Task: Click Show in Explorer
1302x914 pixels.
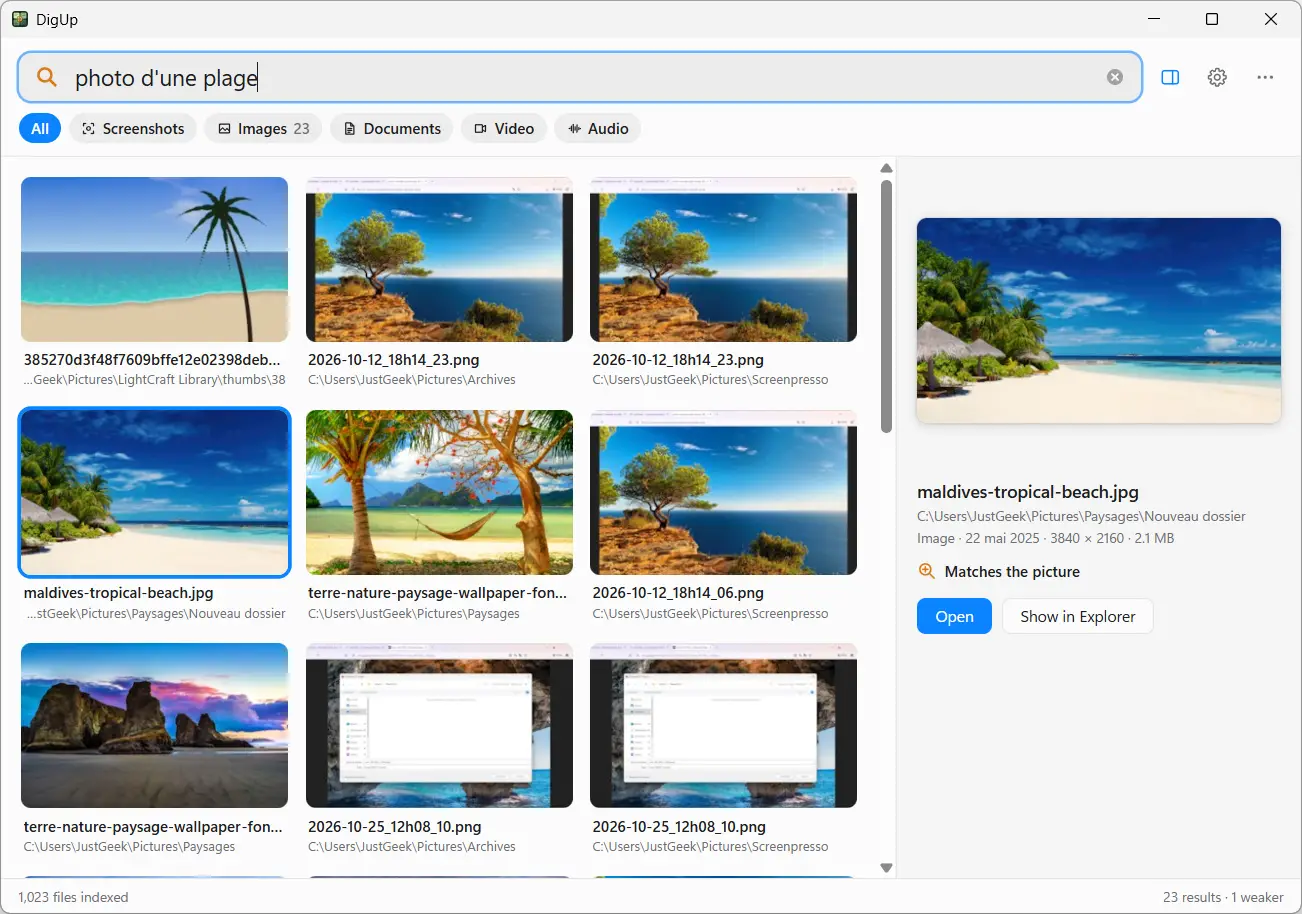Action: tap(1077, 616)
